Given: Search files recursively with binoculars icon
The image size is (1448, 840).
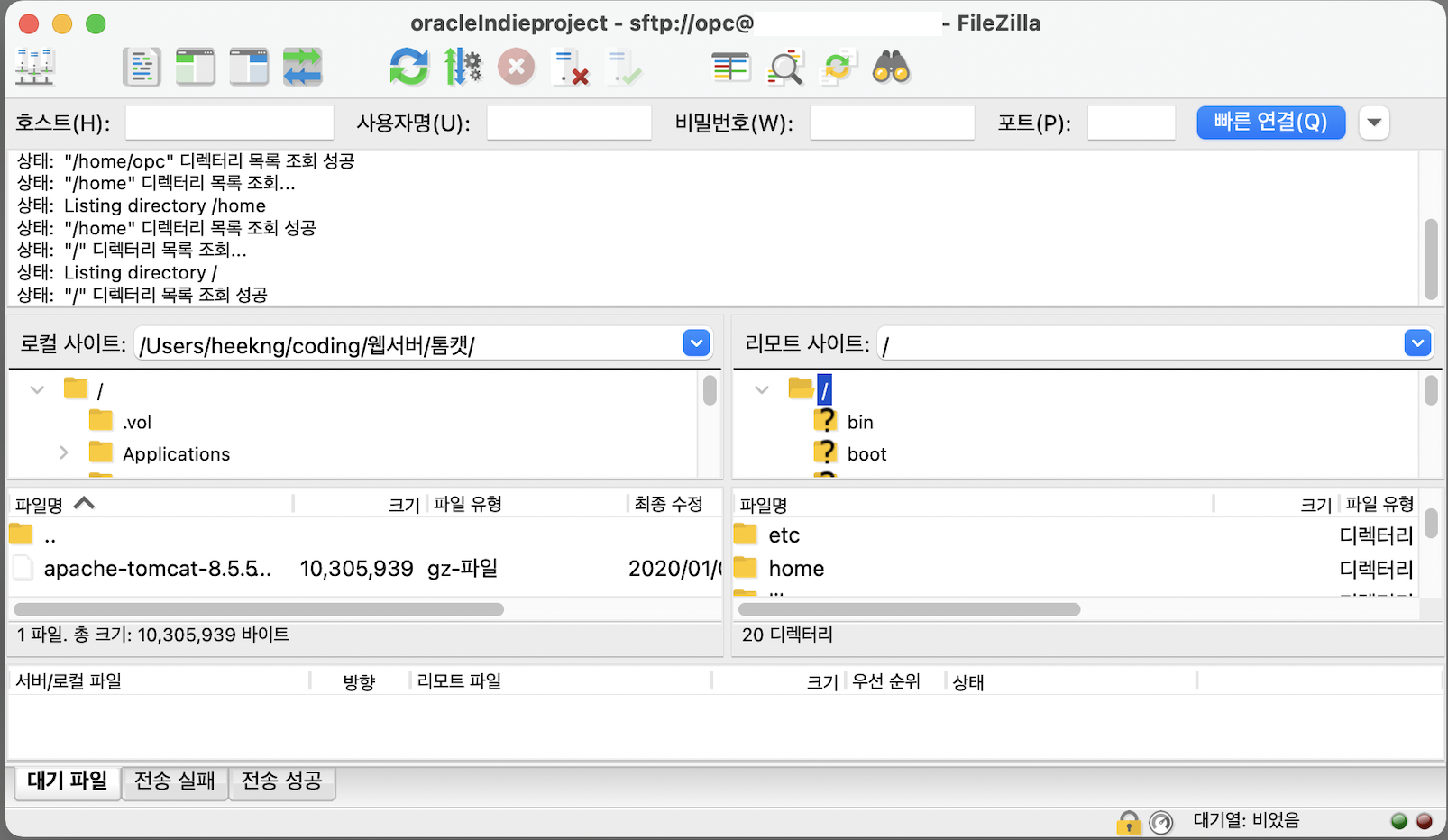Looking at the screenshot, I should click(892, 68).
